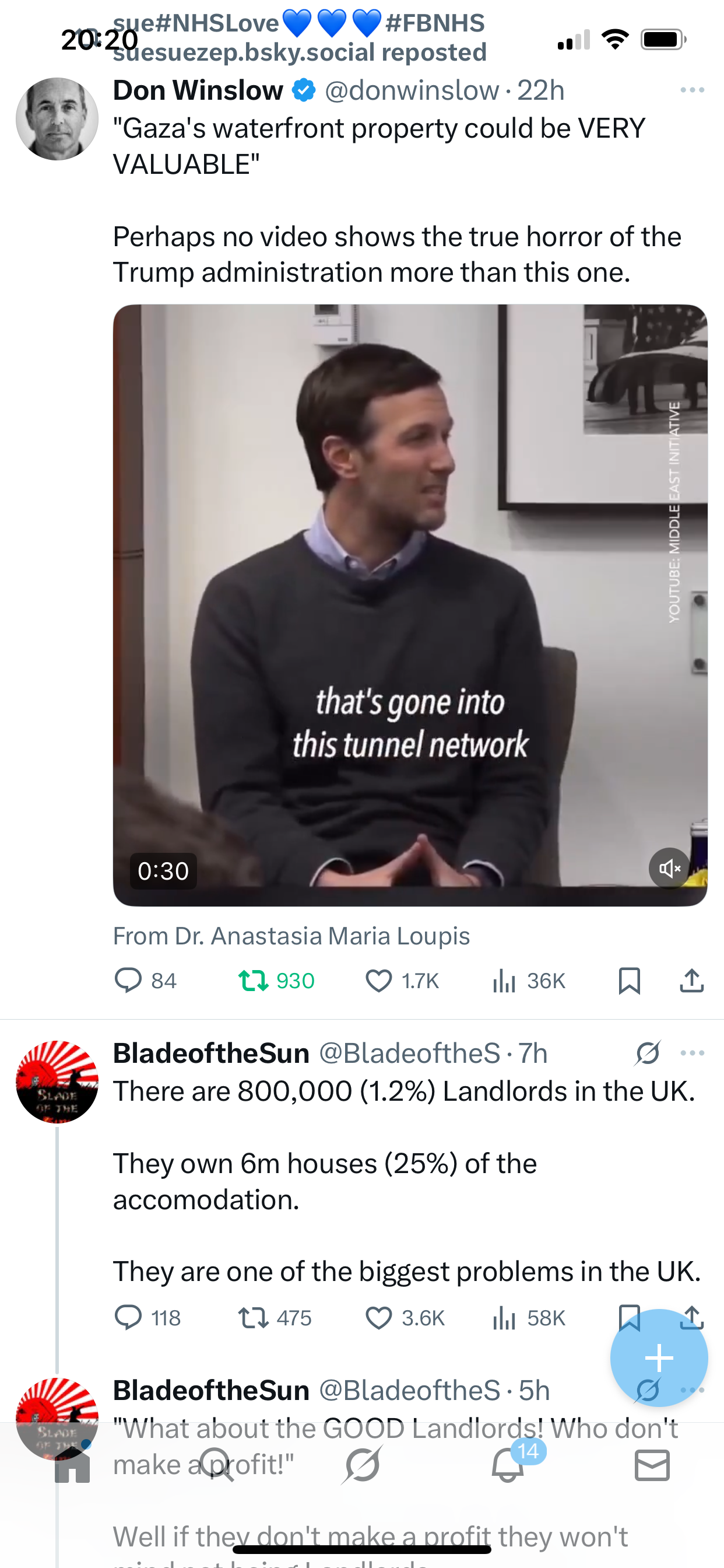724x1568 pixels.
Task: Open more options on Don Winslow's post
Action: (693, 90)
